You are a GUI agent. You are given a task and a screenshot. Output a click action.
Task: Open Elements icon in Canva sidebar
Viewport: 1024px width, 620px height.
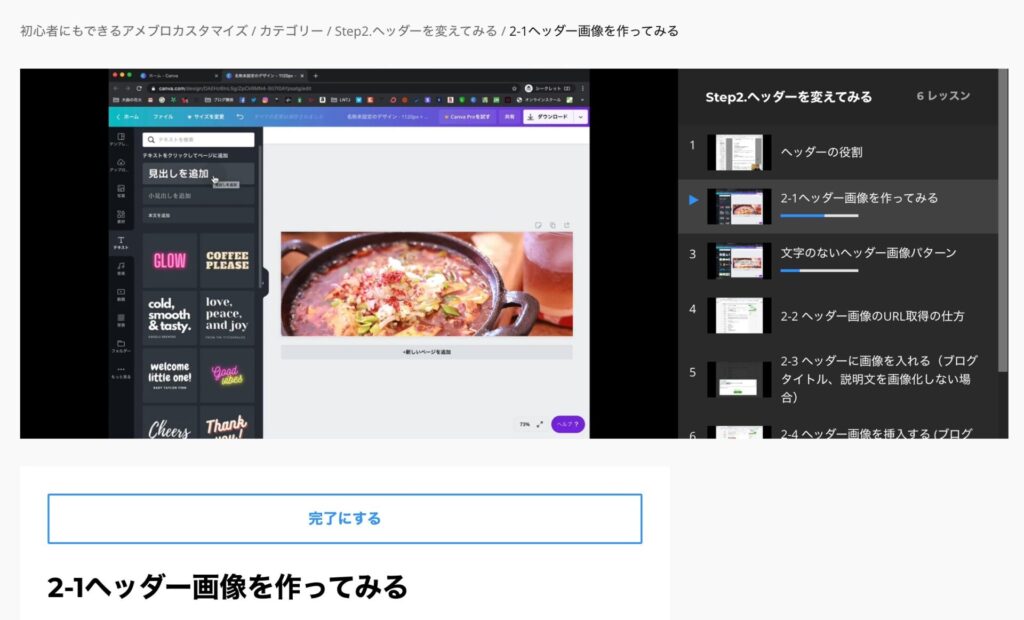coord(121,216)
